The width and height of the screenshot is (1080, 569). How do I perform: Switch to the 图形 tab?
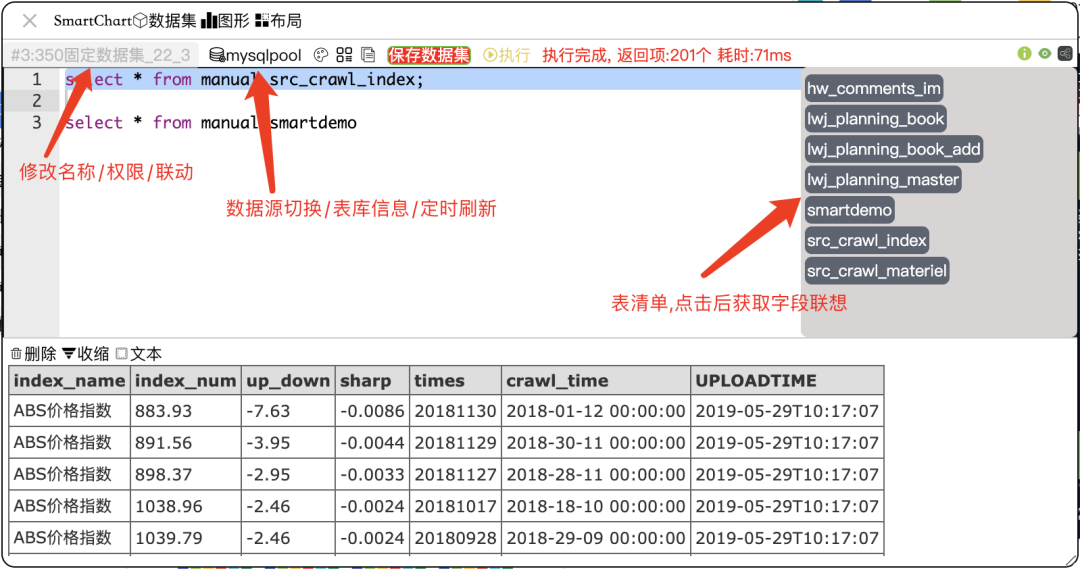(x=225, y=21)
